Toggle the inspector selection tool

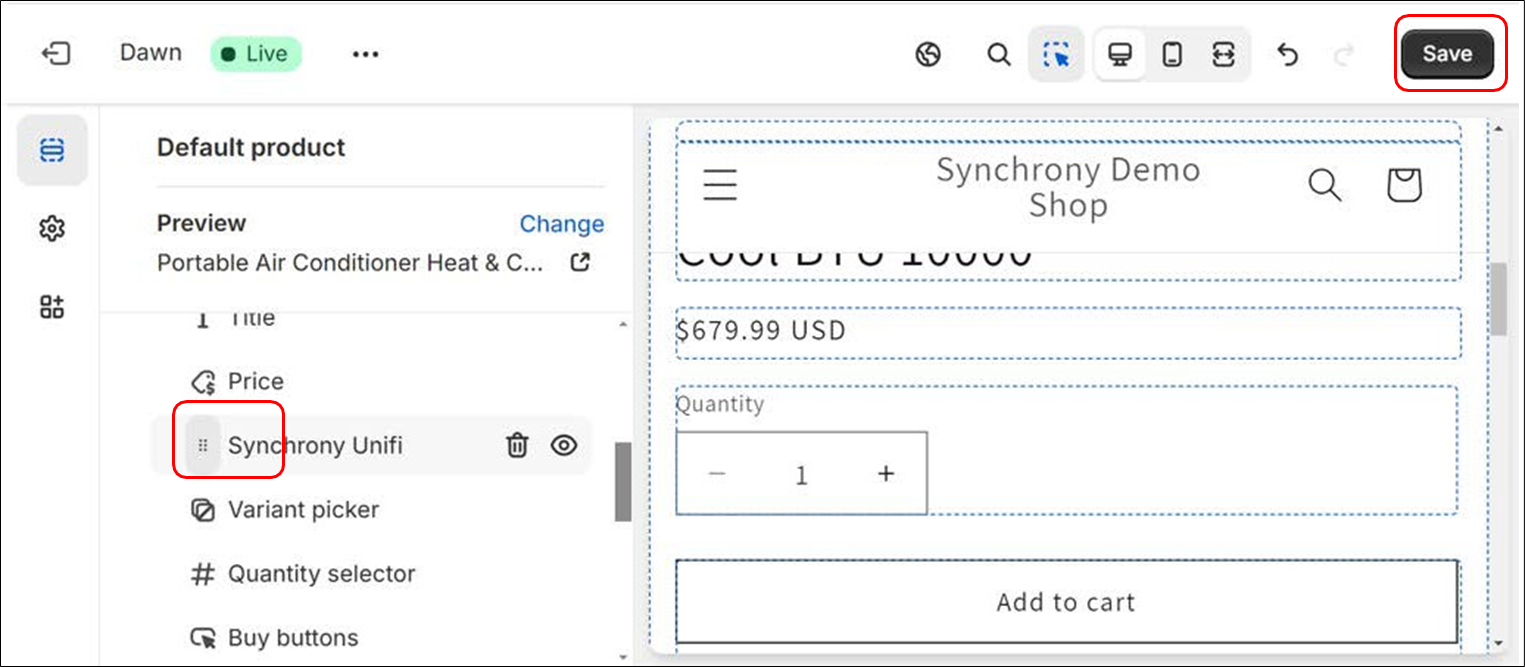(1056, 54)
